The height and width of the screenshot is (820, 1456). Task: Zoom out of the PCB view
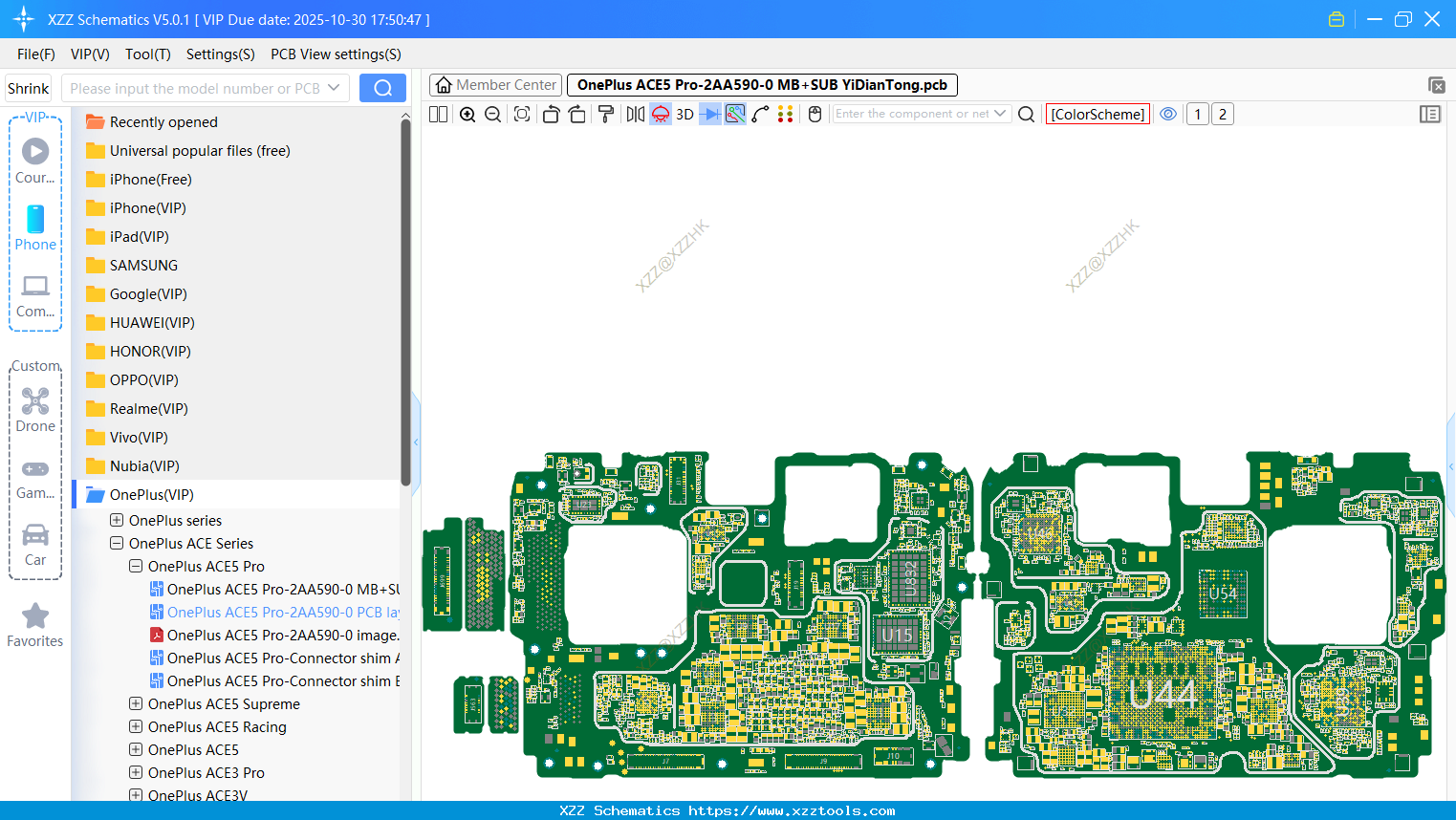[493, 114]
